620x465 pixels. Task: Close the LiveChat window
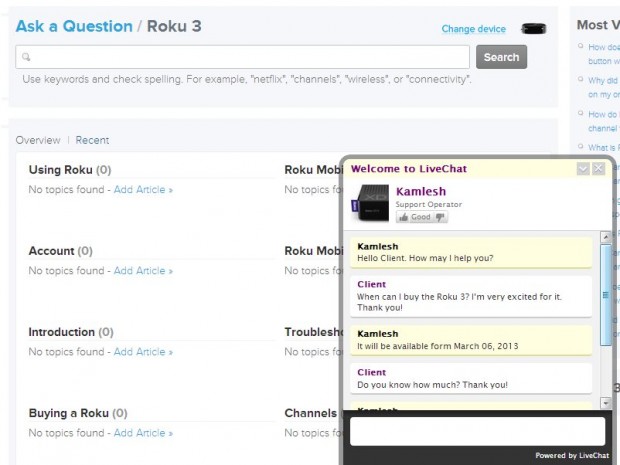coord(599,169)
